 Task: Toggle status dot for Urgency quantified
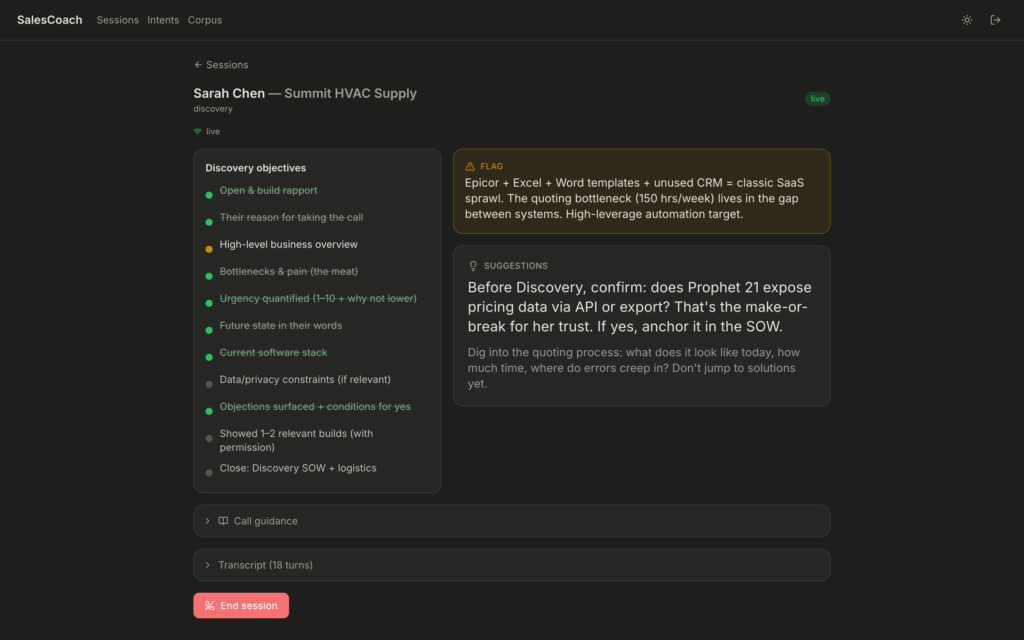209,303
